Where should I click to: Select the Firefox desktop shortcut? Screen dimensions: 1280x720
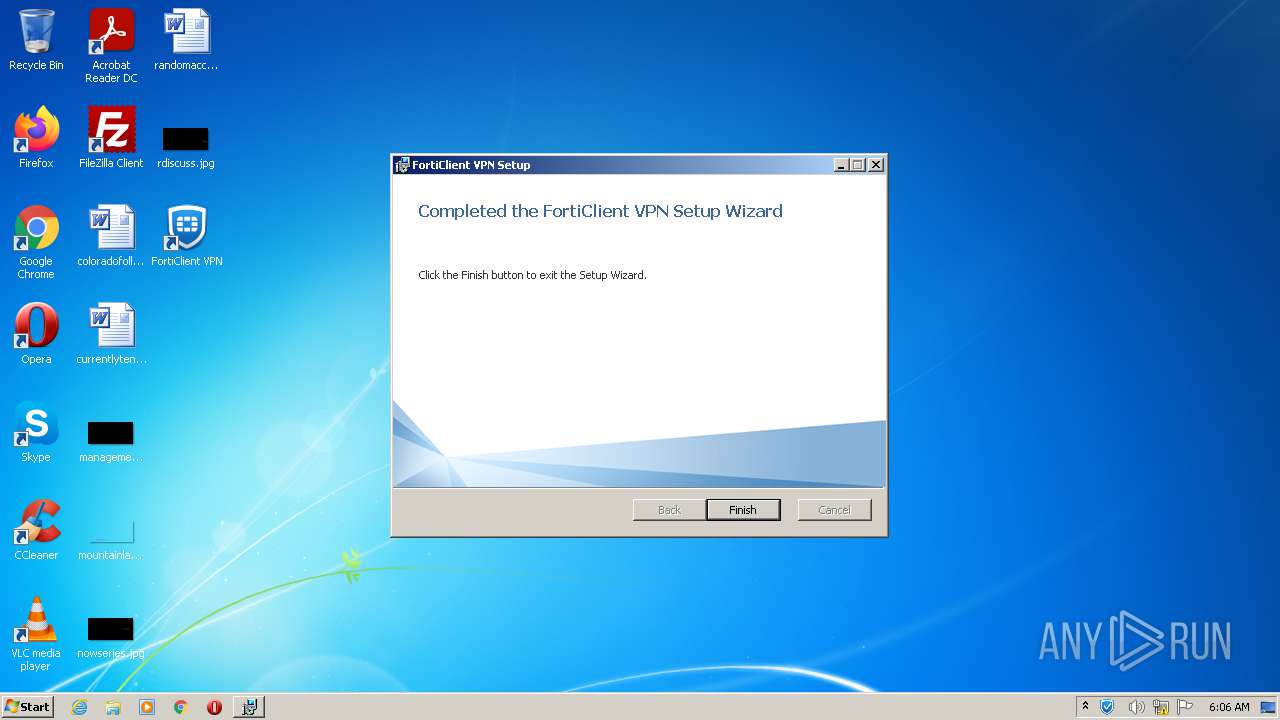(36, 138)
